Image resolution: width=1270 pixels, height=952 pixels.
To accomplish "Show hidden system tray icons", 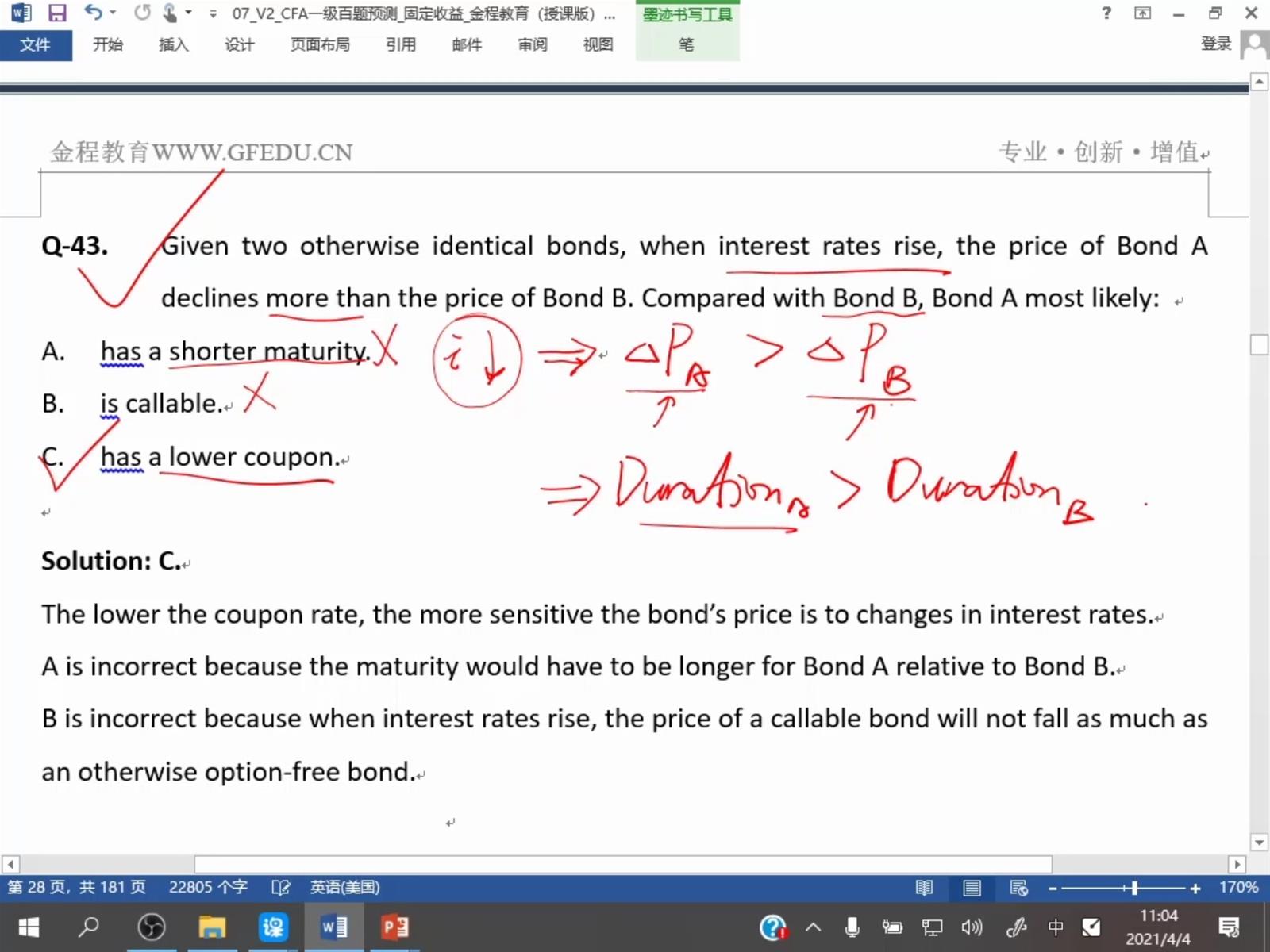I will pyautogui.click(x=814, y=927).
